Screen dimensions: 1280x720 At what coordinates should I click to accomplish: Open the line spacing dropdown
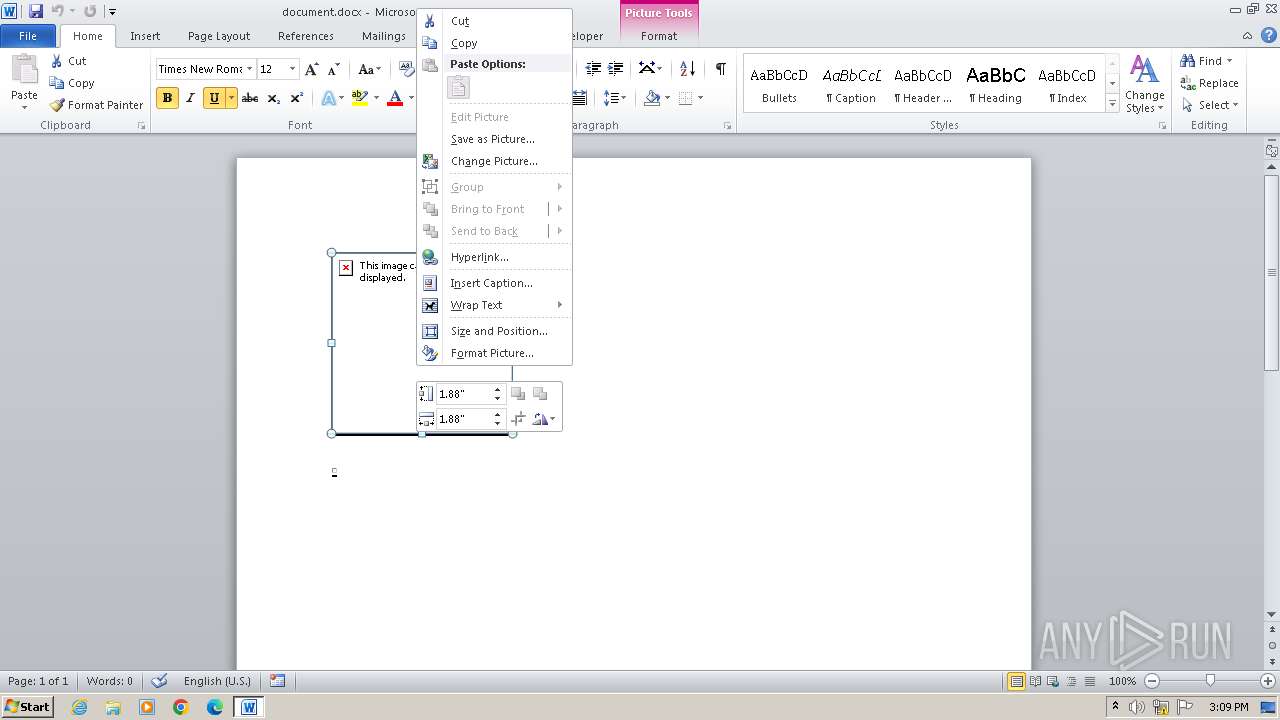tap(615, 98)
